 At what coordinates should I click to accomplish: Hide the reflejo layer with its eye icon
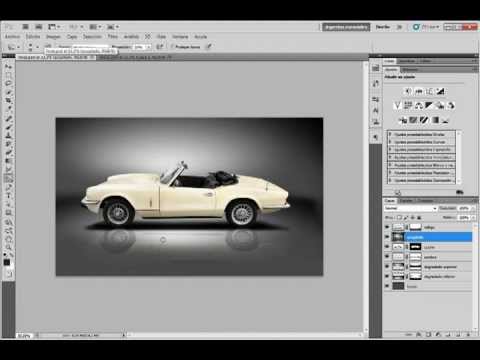pyautogui.click(x=387, y=227)
